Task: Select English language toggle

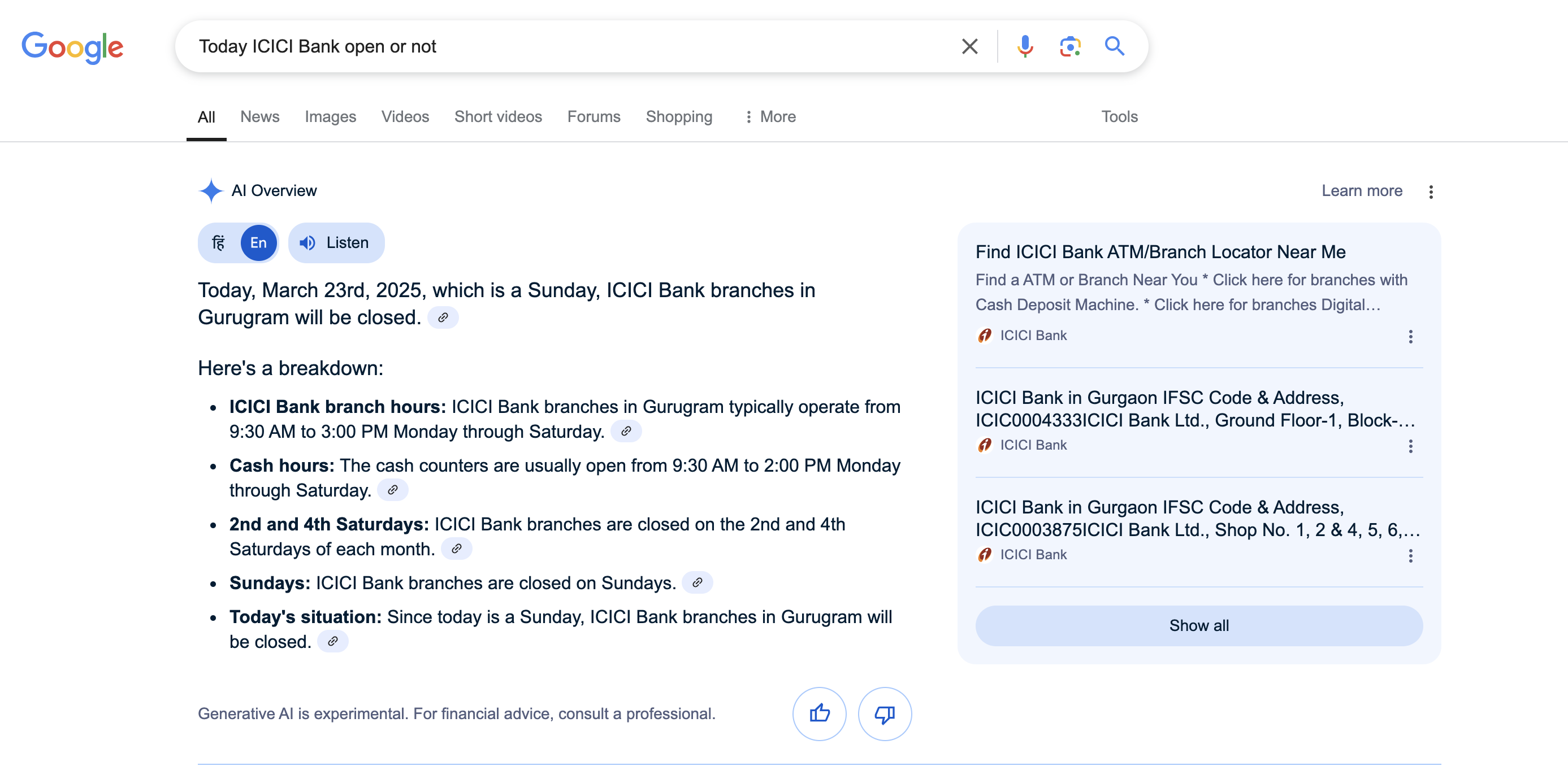Action: (258, 243)
